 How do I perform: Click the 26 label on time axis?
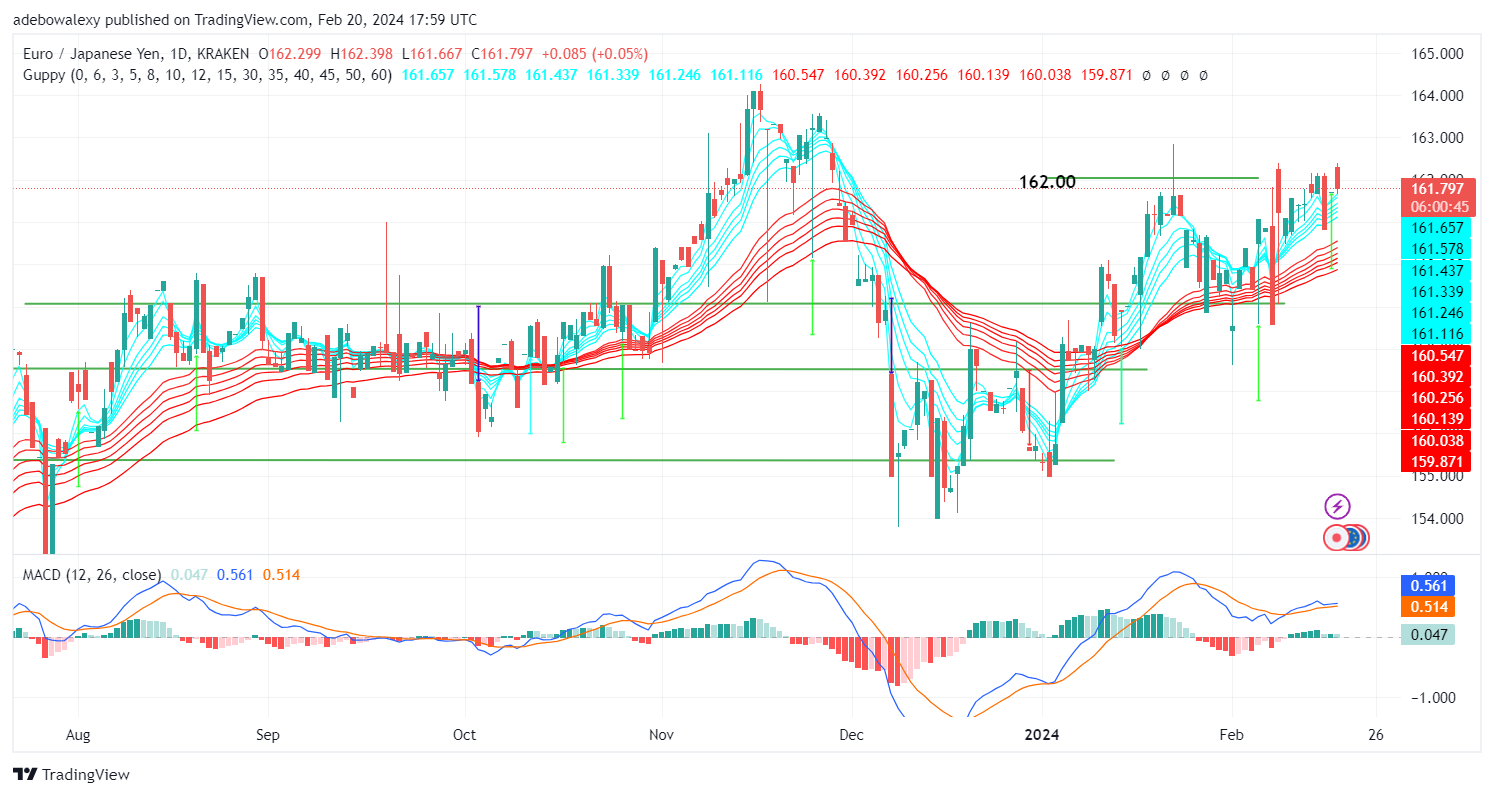1376,735
